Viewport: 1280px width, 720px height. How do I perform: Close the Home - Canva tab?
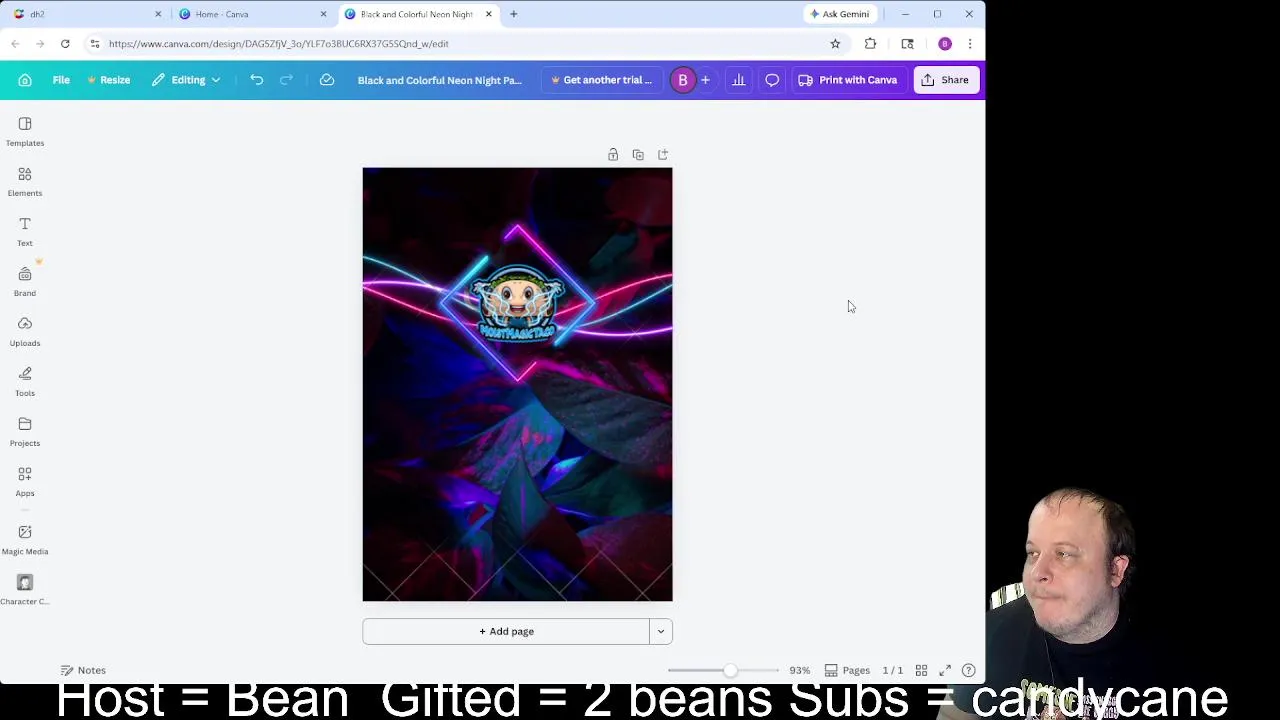click(323, 14)
